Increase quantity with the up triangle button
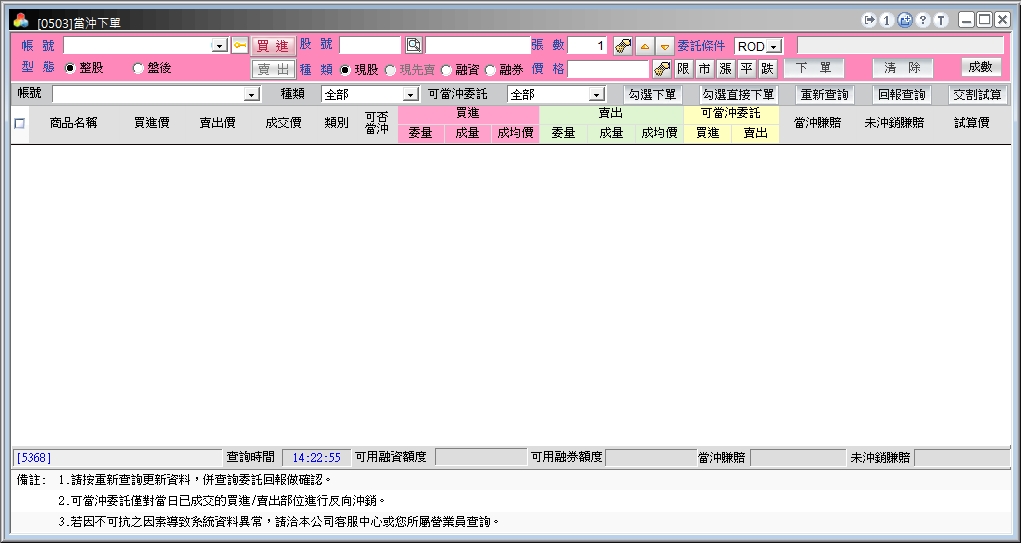1021x543 pixels. click(x=644, y=47)
